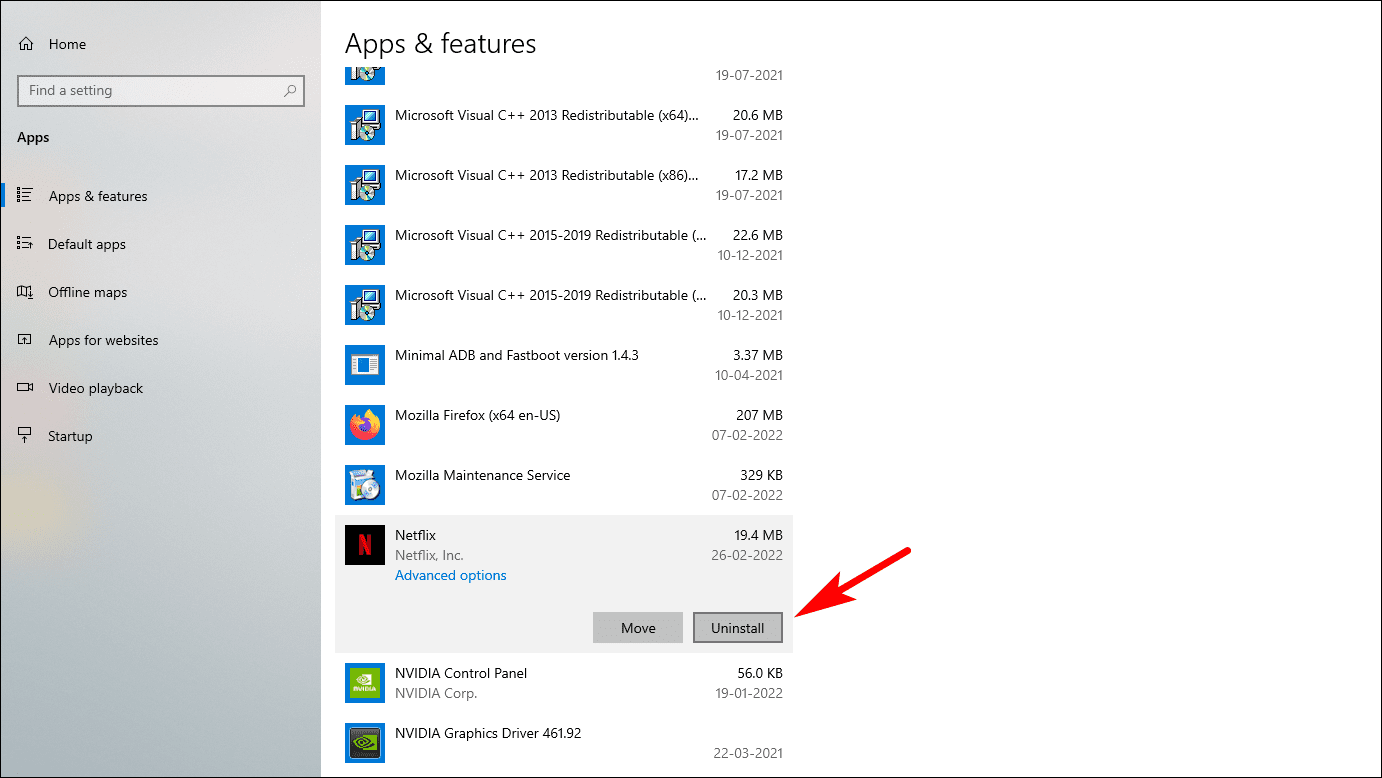Open the Apps & features section
Screen dimensions: 1382x778
click(x=160, y=196)
